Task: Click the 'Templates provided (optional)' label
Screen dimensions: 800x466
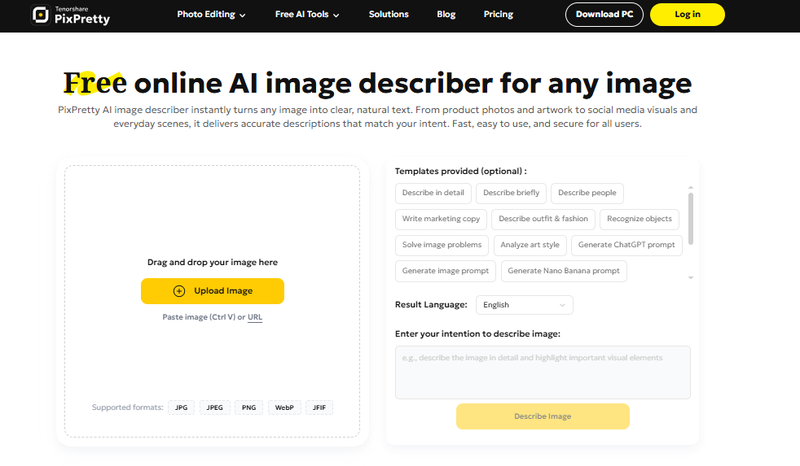Action: click(x=461, y=171)
